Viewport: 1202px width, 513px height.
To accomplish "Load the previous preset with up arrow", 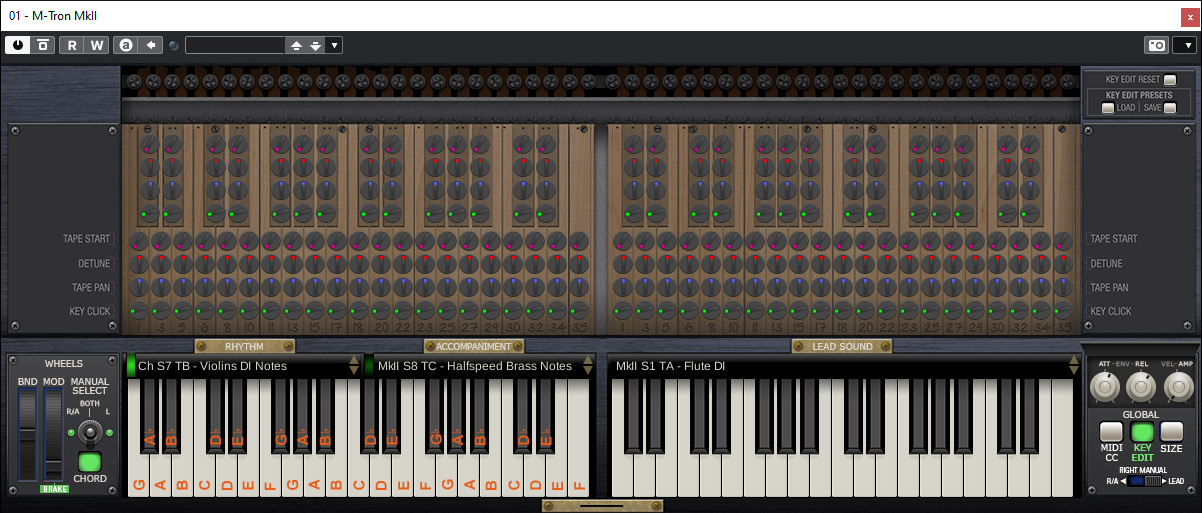I will tap(296, 45).
